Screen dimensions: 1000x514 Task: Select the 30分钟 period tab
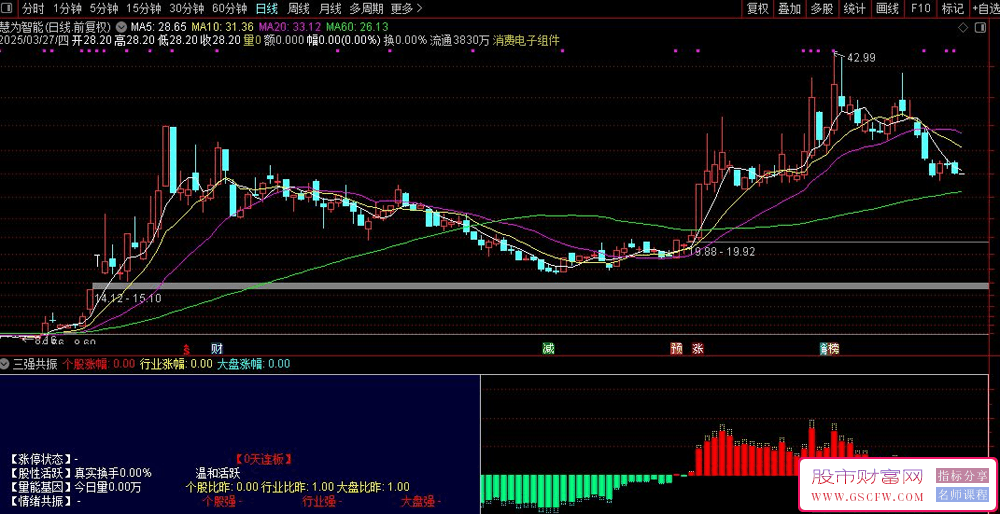click(x=187, y=9)
